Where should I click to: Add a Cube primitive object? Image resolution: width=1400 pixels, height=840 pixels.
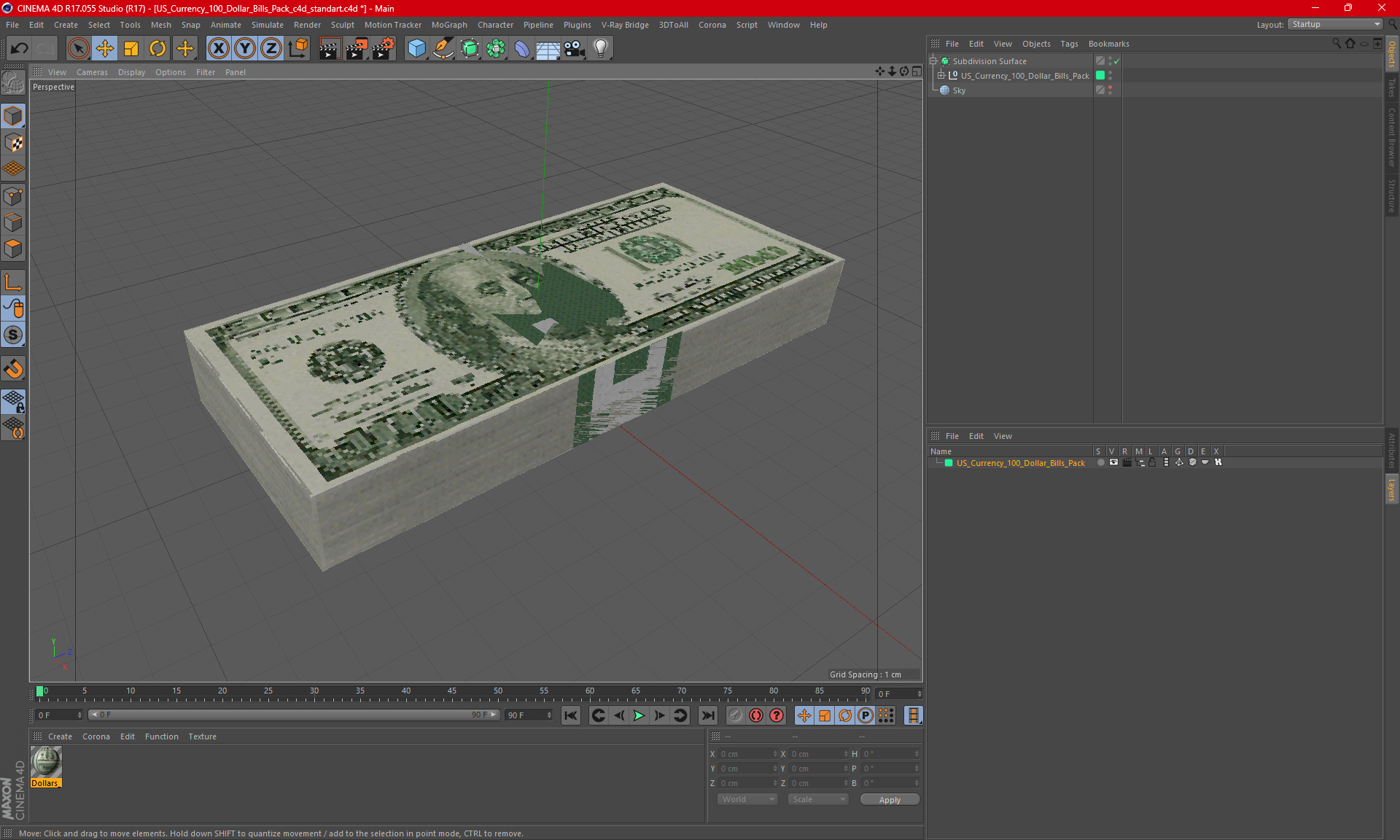[416, 49]
